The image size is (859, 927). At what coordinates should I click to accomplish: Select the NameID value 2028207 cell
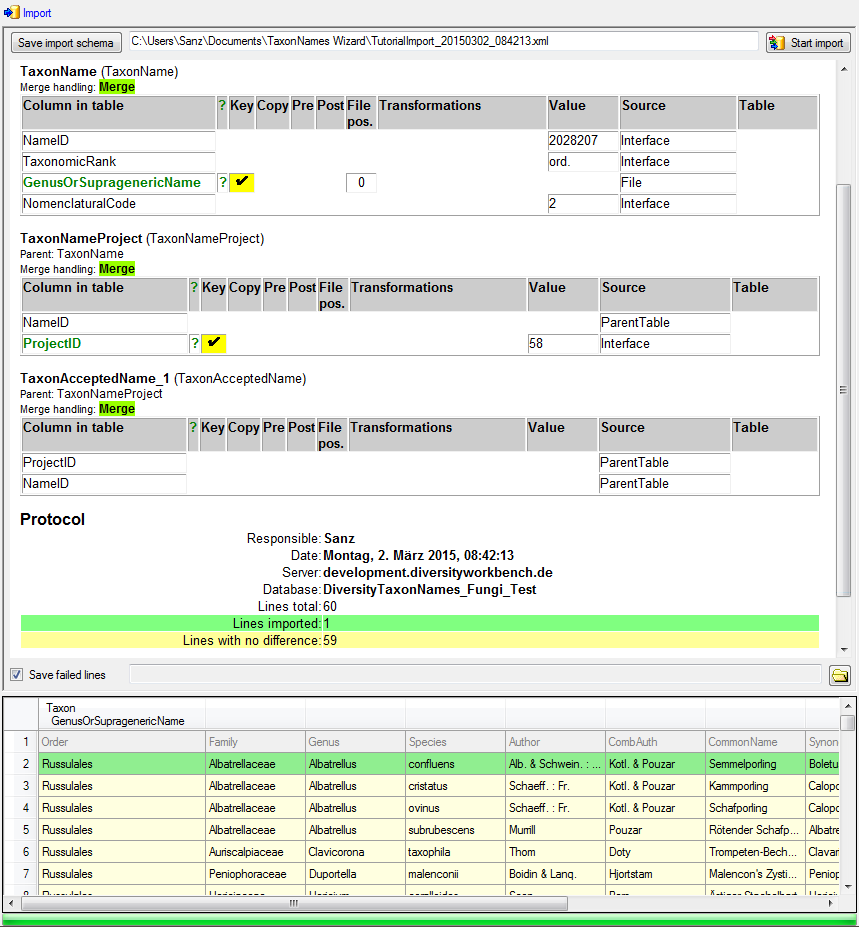pyautogui.click(x=582, y=141)
